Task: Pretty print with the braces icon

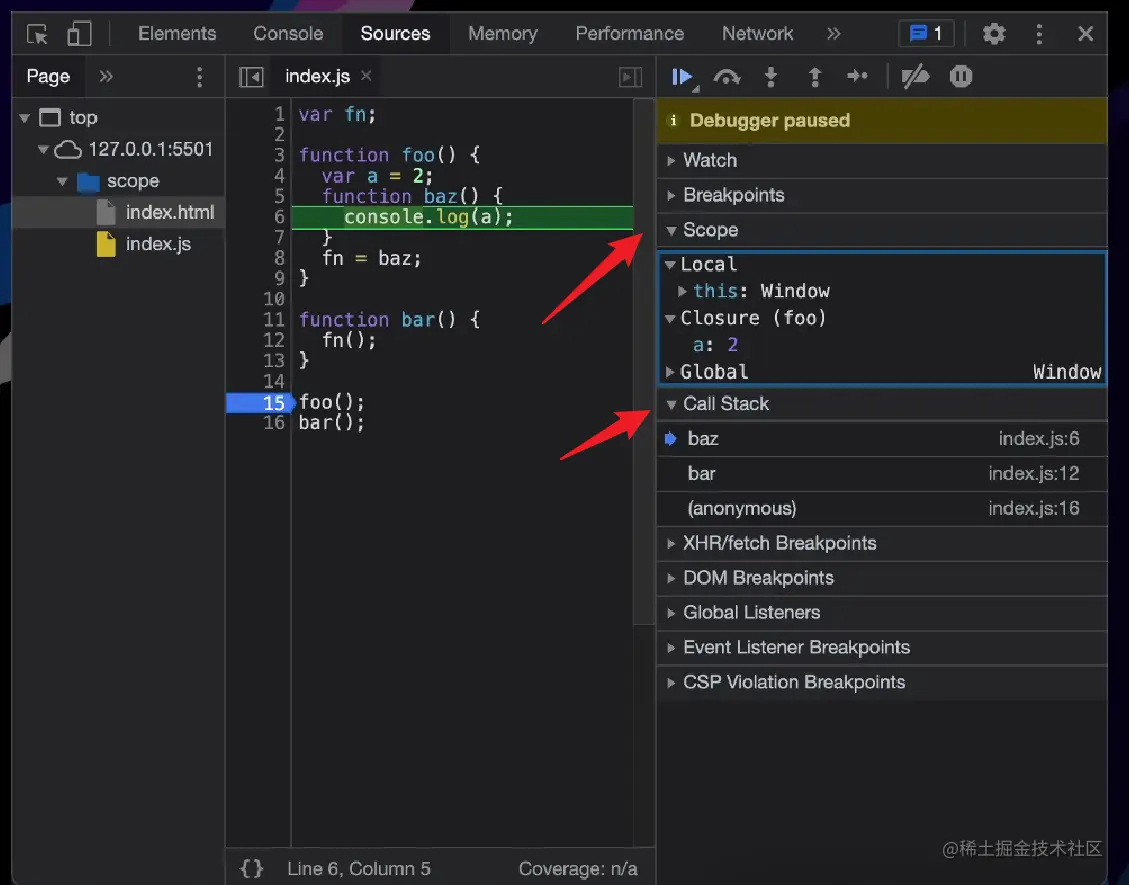Action: click(251, 868)
